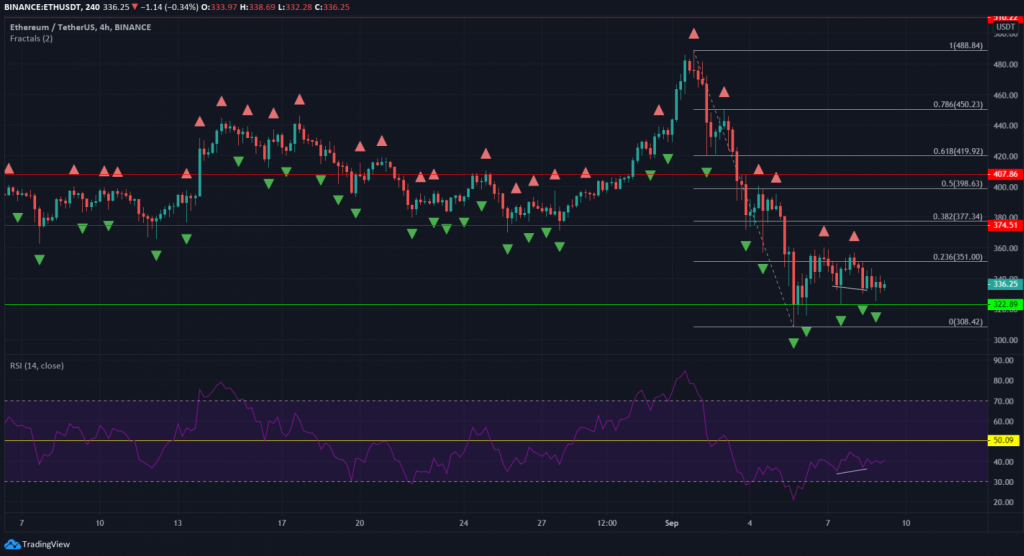Click 440.00 on the price scale
This screenshot has width=1024, height=556.
point(1005,125)
